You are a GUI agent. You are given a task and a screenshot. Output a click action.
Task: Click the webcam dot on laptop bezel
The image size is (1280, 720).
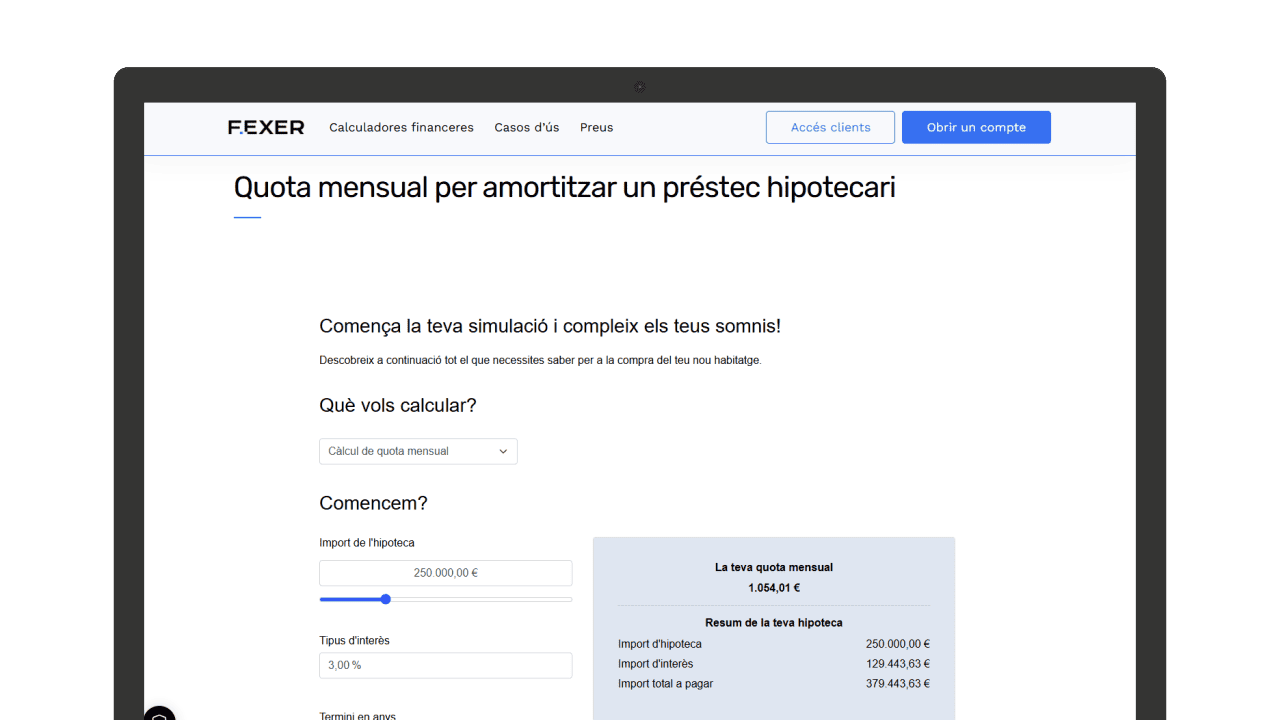coord(640,87)
